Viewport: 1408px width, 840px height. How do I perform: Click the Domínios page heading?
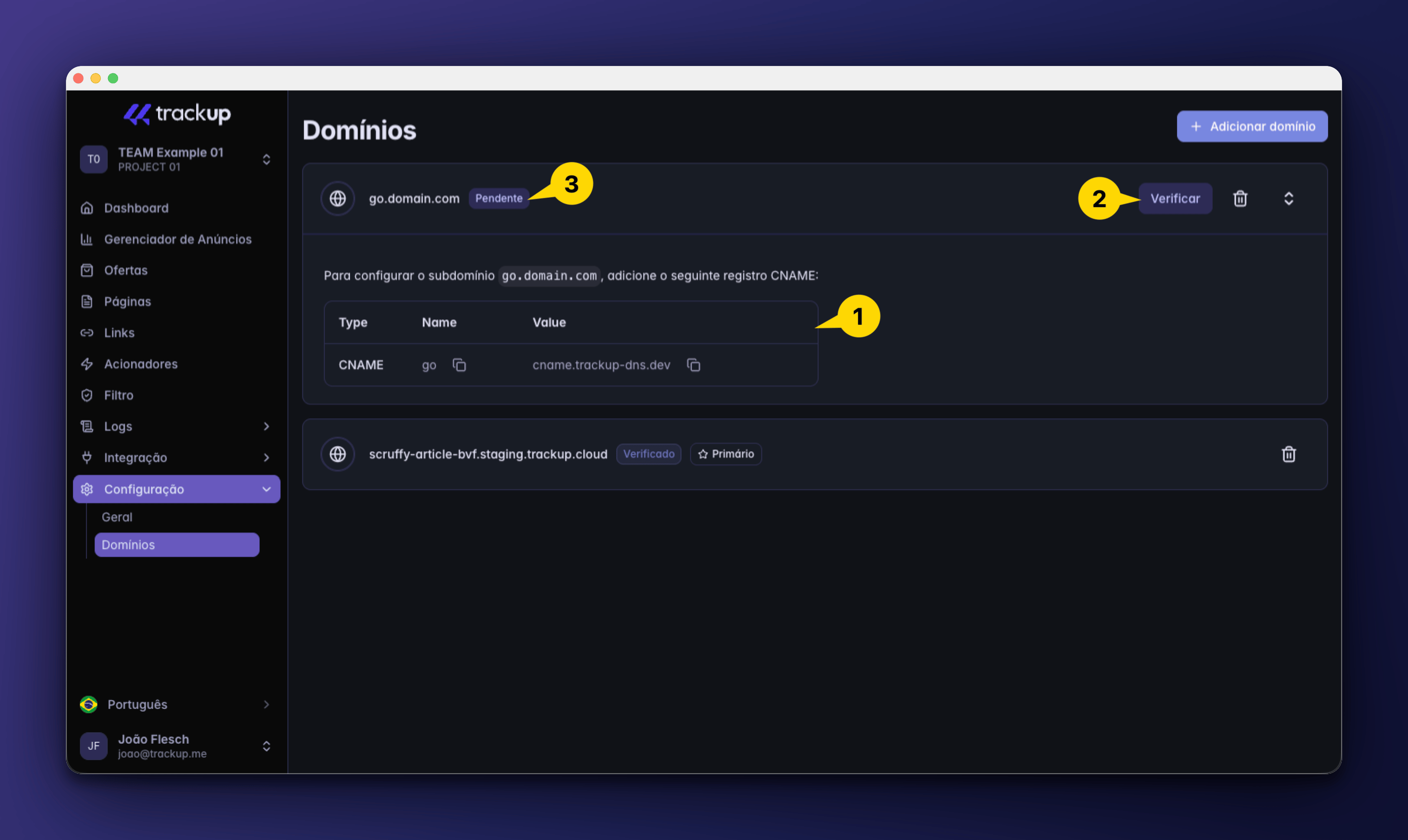[359, 130]
